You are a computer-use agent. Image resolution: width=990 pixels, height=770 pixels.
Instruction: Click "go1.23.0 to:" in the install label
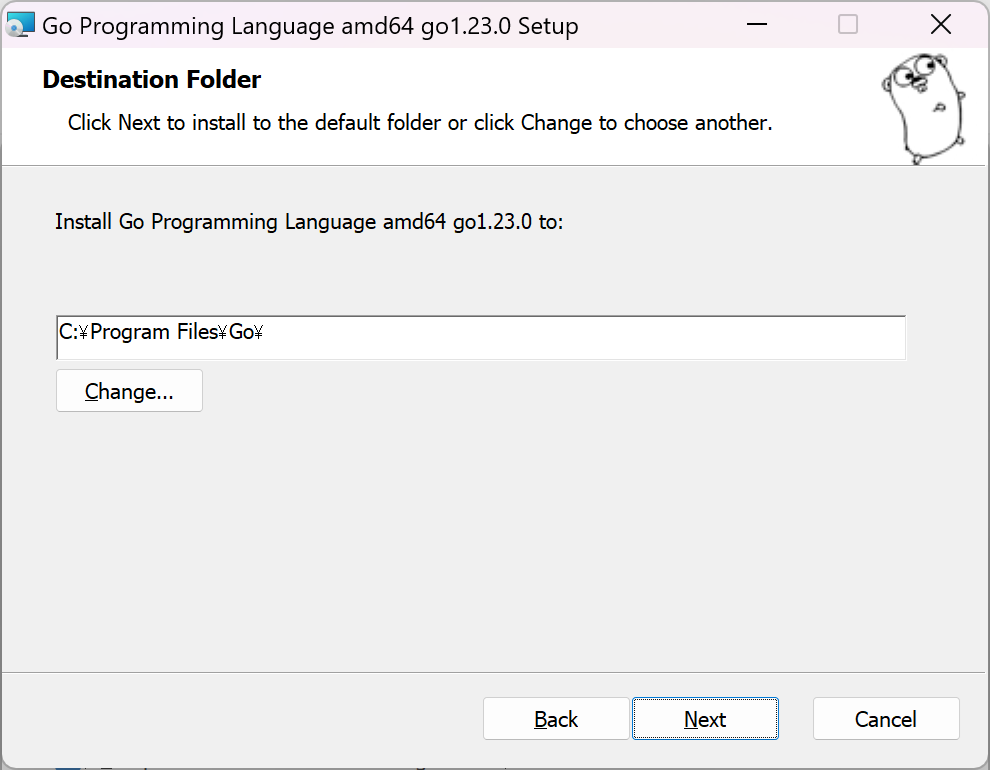[508, 222]
